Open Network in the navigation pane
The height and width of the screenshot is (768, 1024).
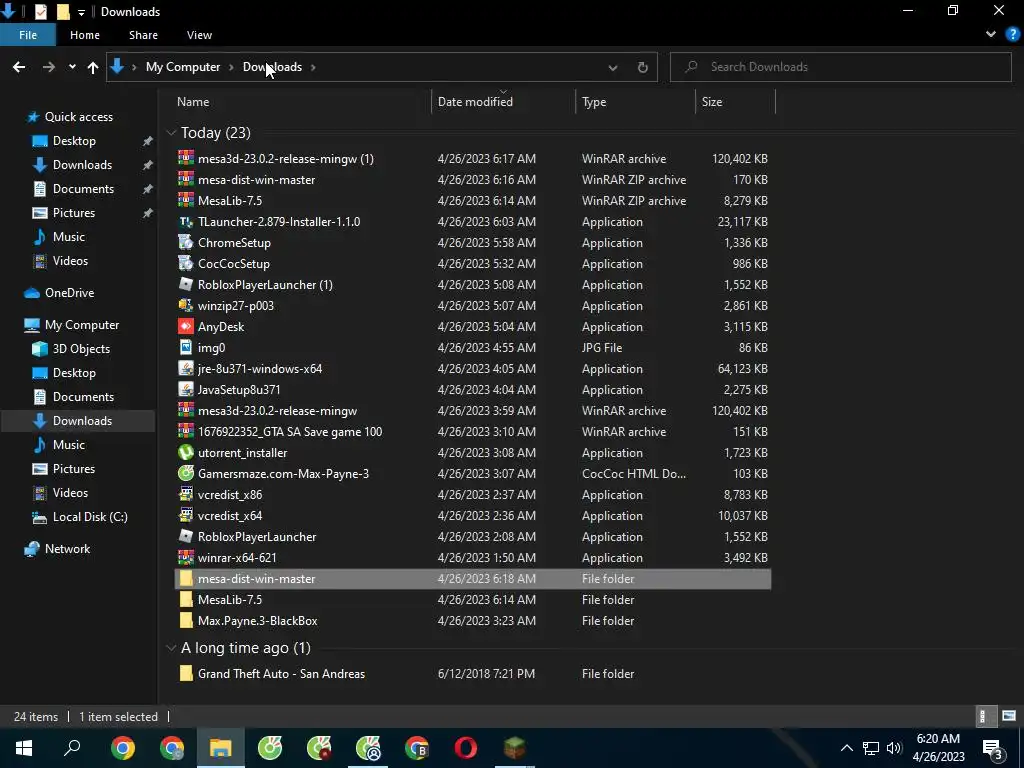click(x=67, y=549)
